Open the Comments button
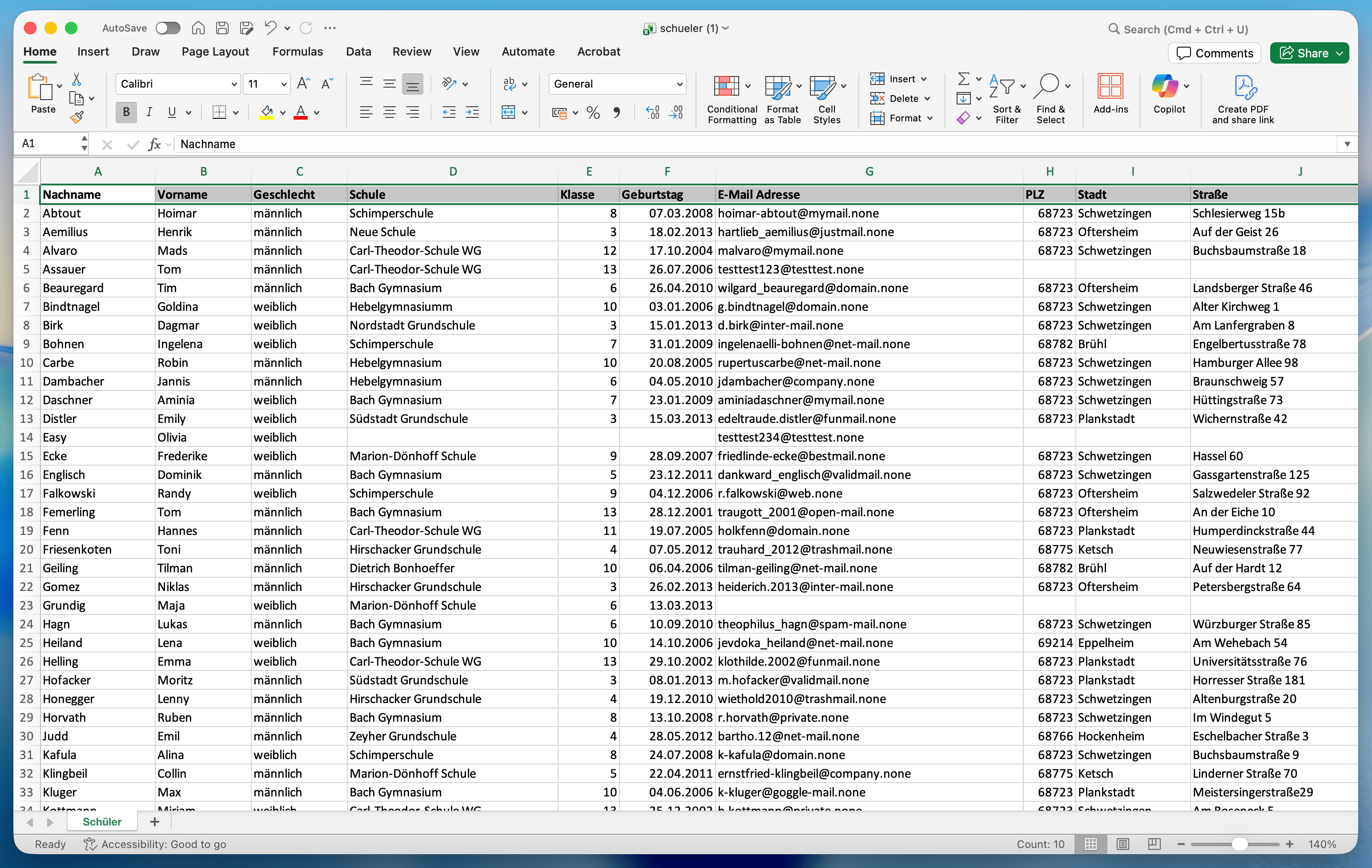This screenshot has height=868, width=1372. 1215,53
